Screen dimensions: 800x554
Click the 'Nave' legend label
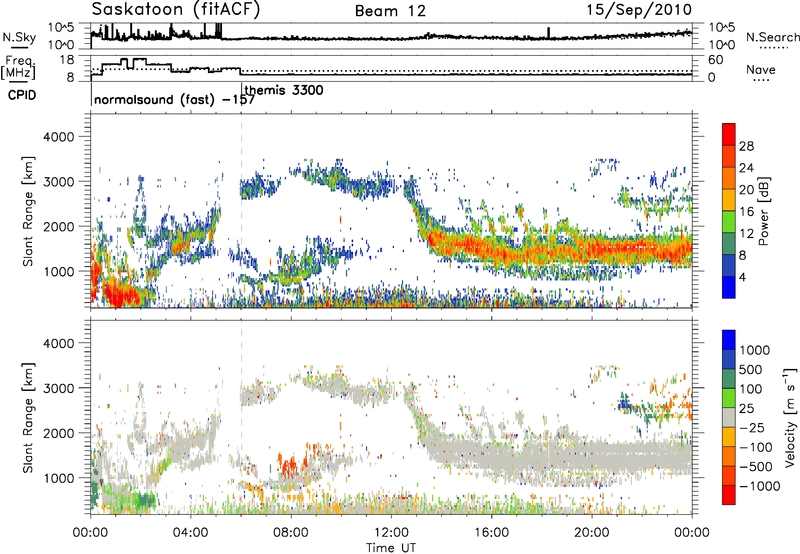[x=760, y=69]
